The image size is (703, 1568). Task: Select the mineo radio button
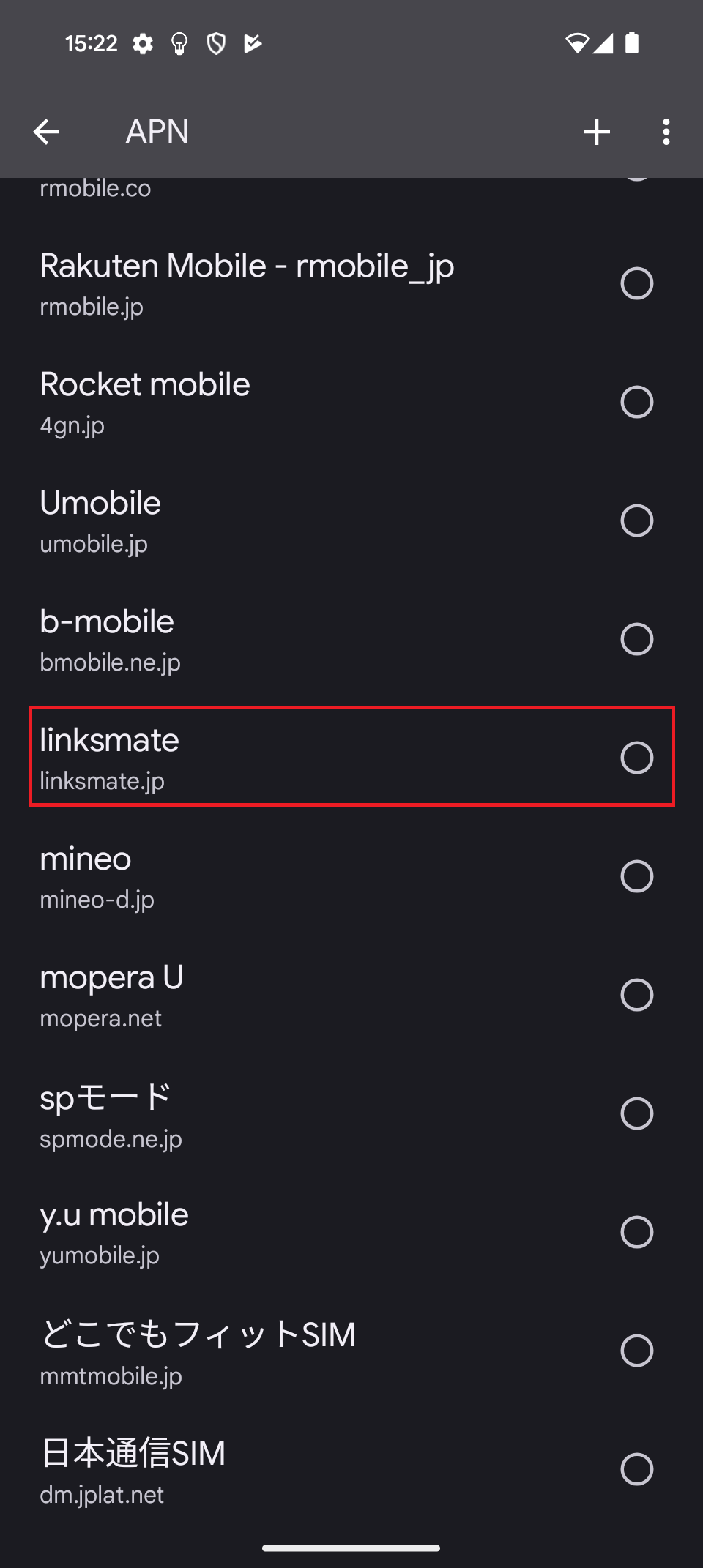pos(636,876)
